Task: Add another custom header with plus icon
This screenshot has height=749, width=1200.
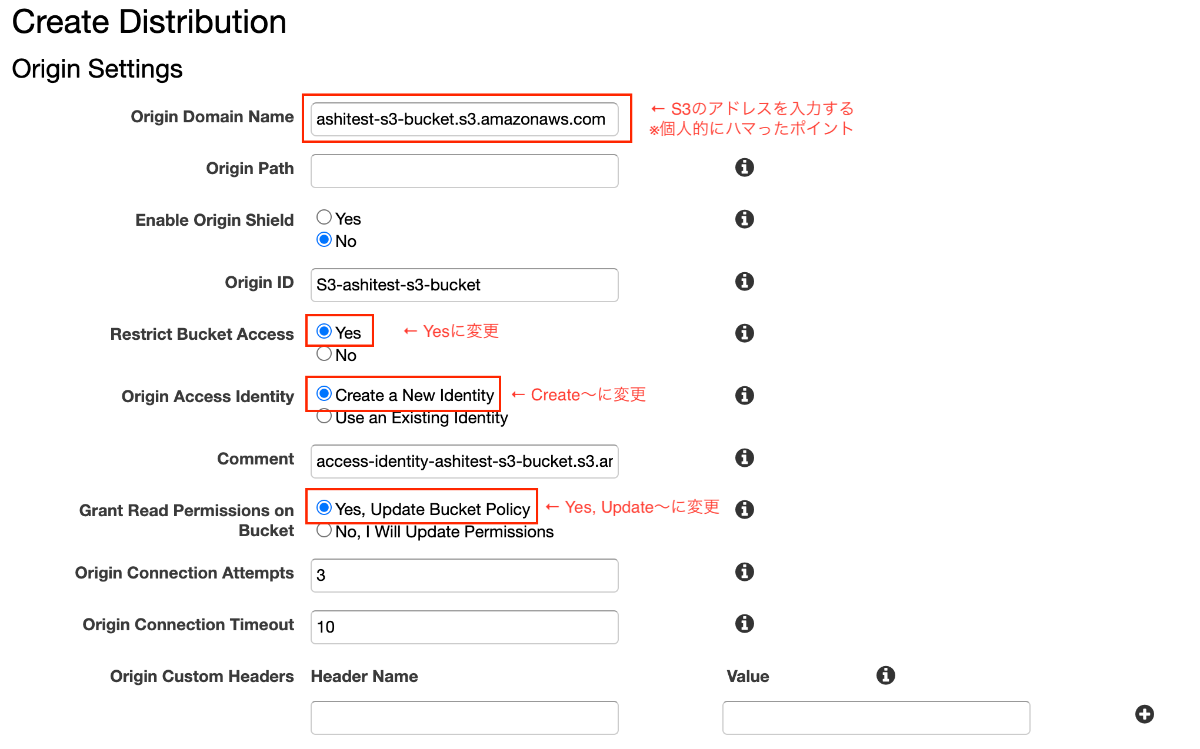Action: (1145, 714)
